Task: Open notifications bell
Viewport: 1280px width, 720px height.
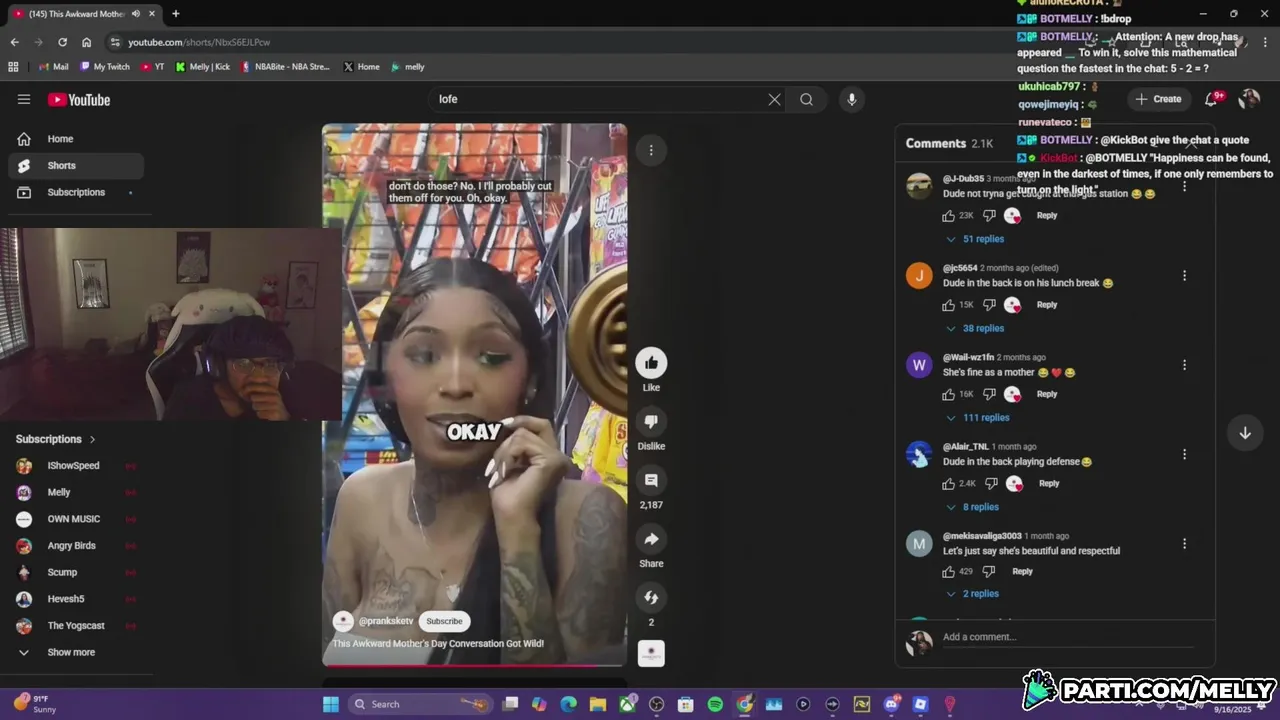Action: tap(1212, 98)
